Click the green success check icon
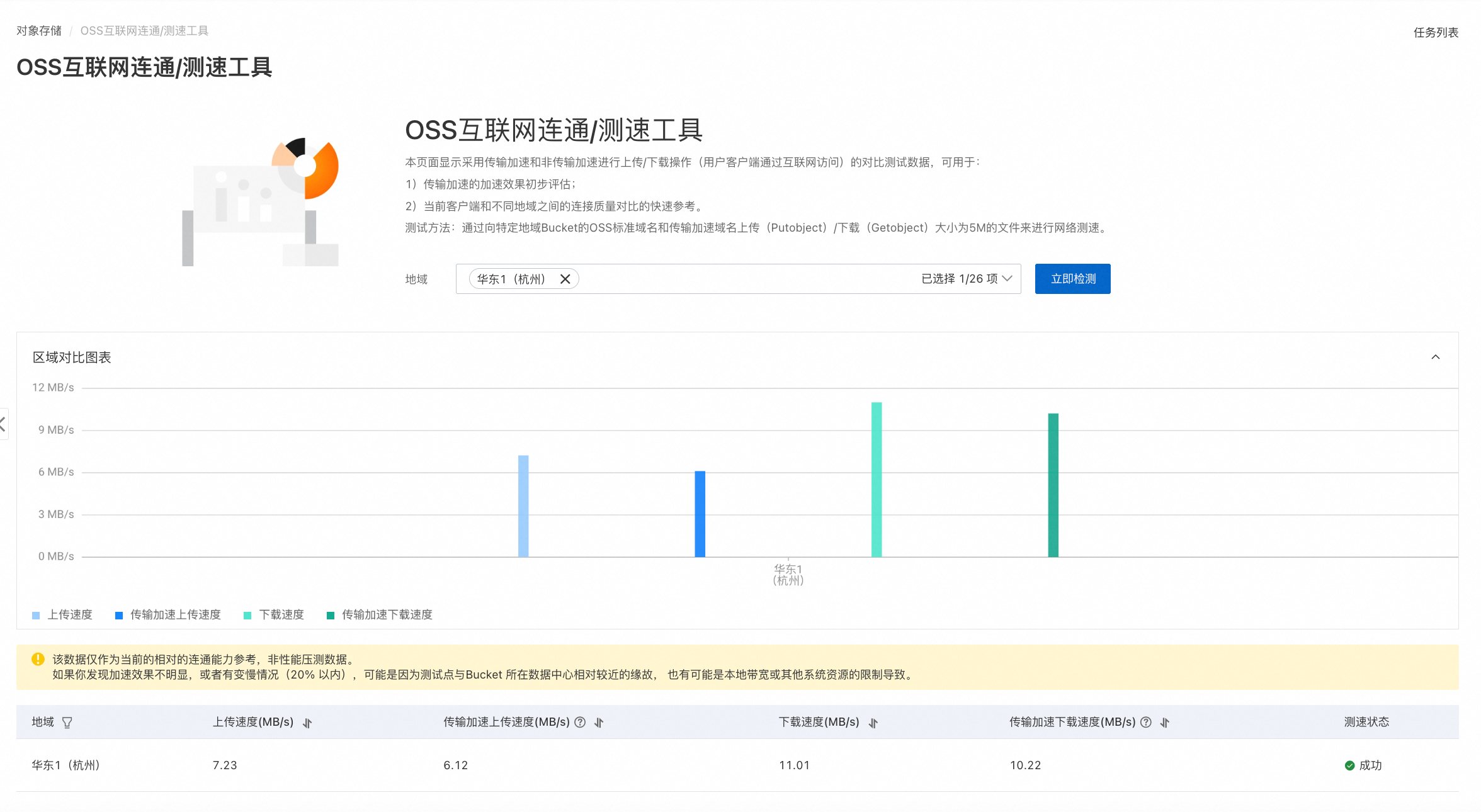This screenshot has height=812, width=1481. point(1349,766)
